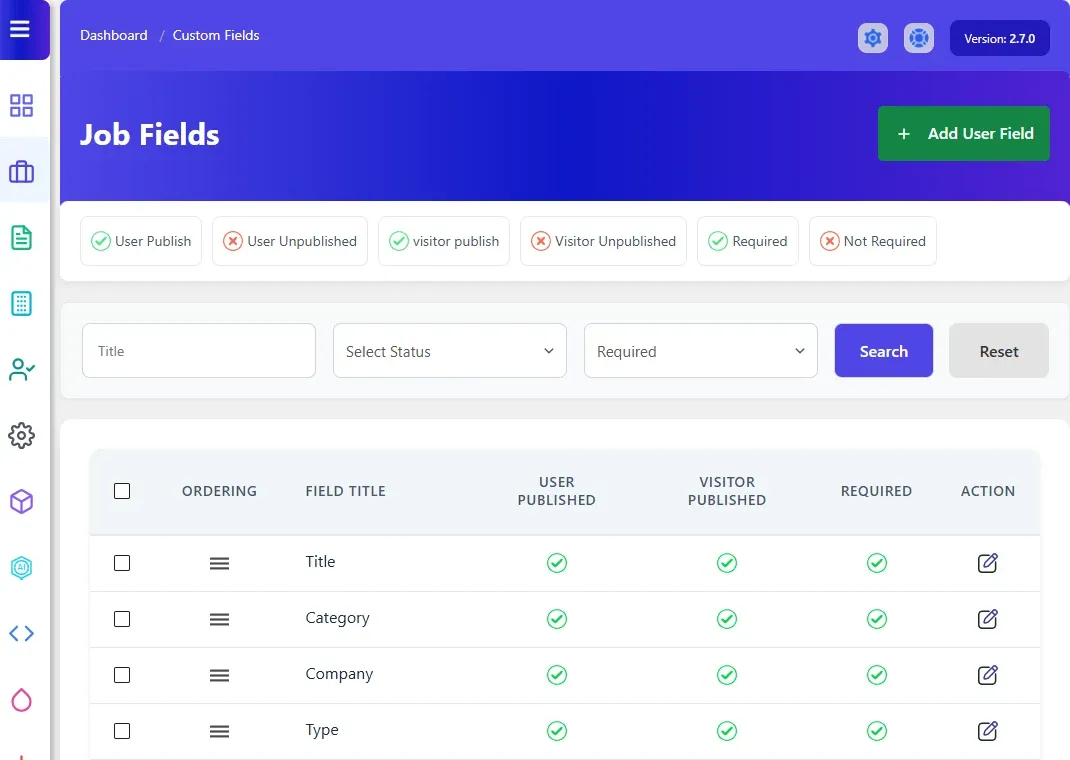Open the building companies icon in sidebar

tap(21, 304)
